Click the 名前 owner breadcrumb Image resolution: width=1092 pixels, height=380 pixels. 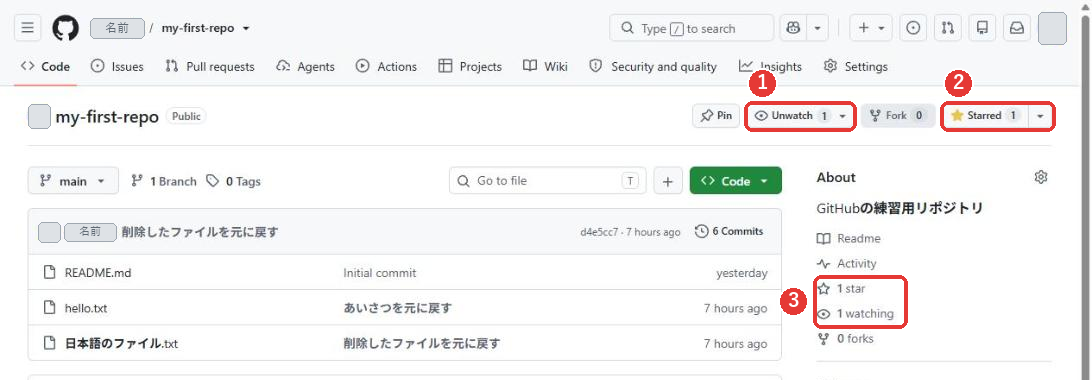coord(117,29)
